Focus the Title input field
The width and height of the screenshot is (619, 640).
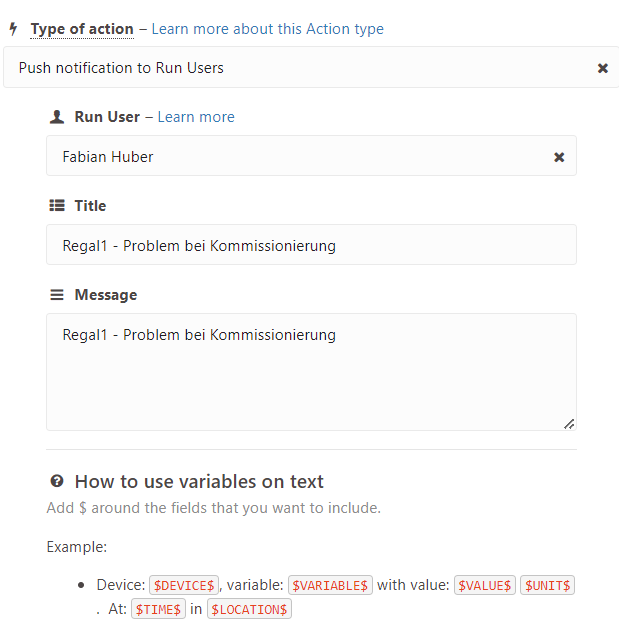311,245
